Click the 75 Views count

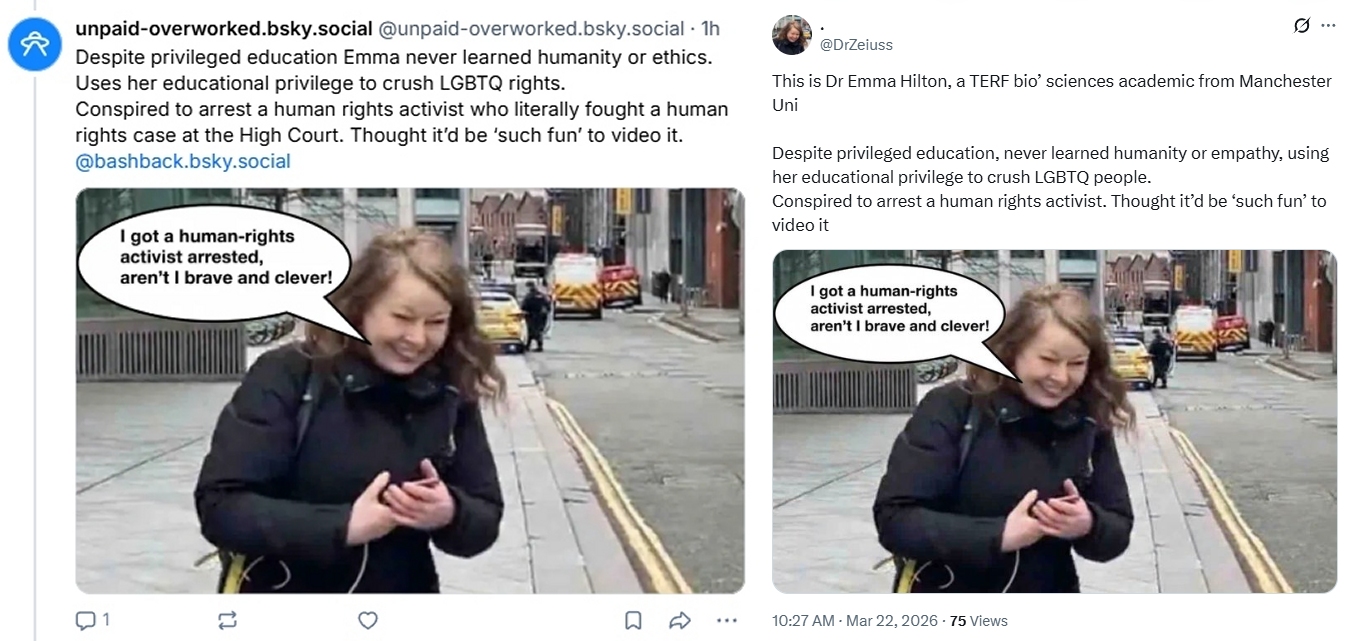979,621
